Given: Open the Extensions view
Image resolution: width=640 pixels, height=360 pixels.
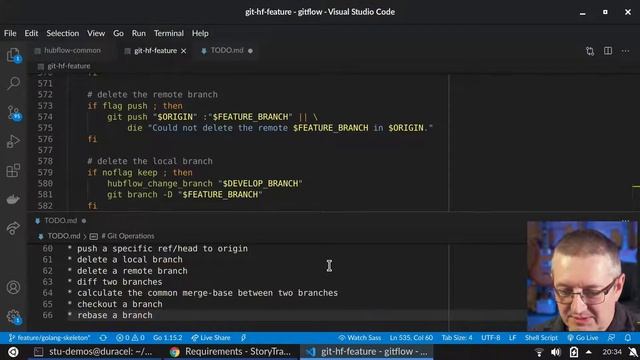Looking at the screenshot, I should 13,170.
